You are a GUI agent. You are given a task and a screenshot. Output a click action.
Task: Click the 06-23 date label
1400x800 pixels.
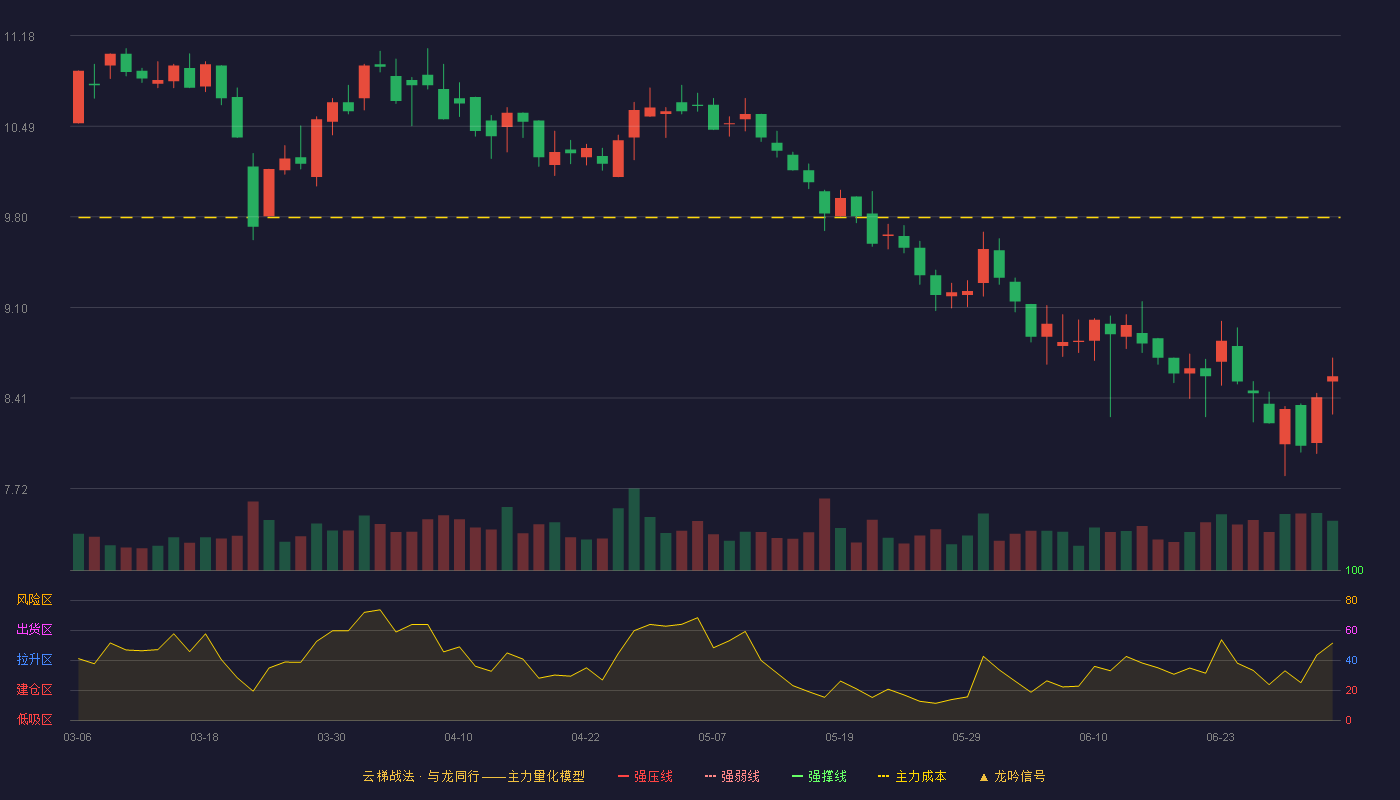[x=1220, y=737]
